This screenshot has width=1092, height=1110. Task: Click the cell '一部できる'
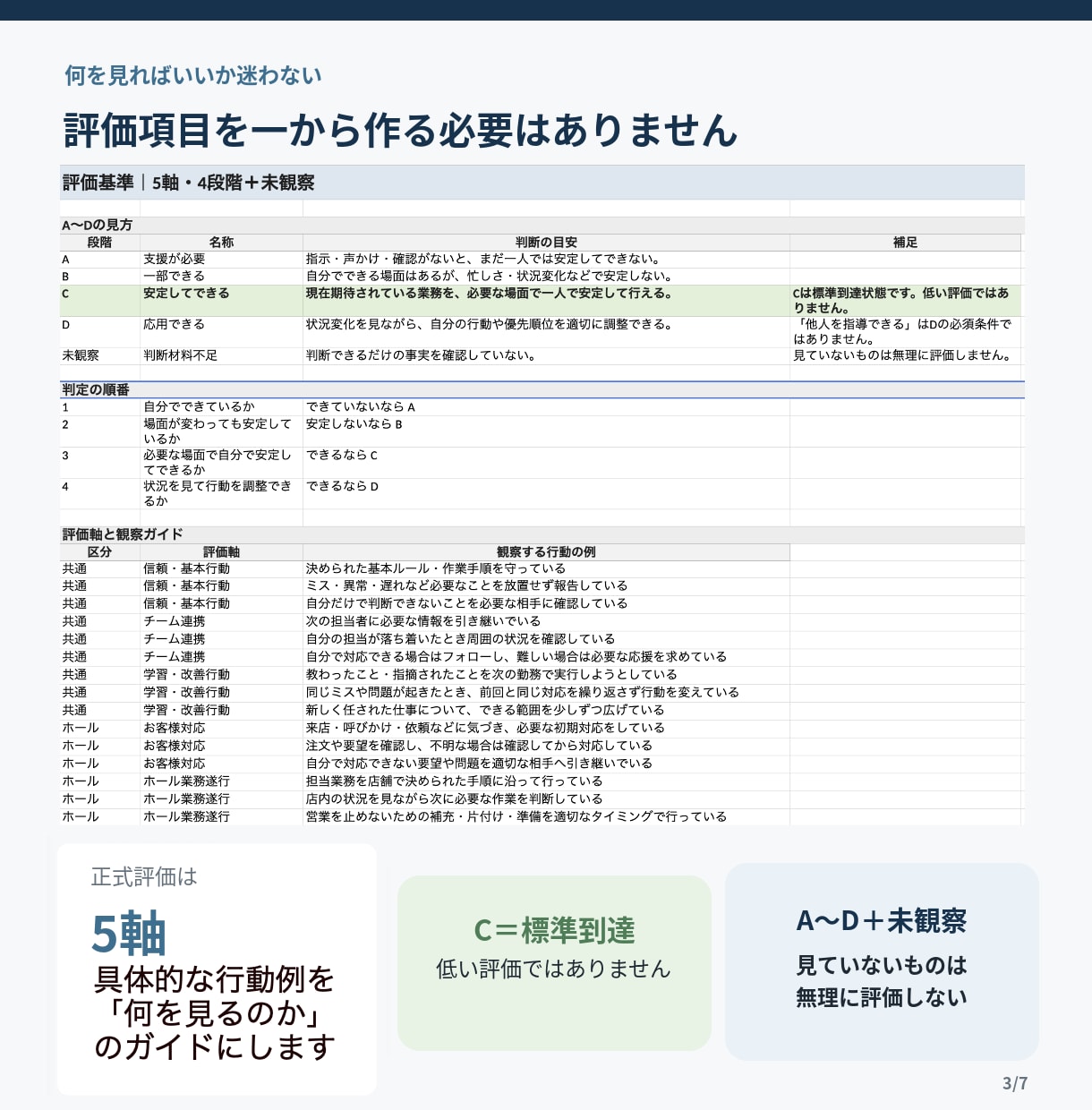pos(175,277)
